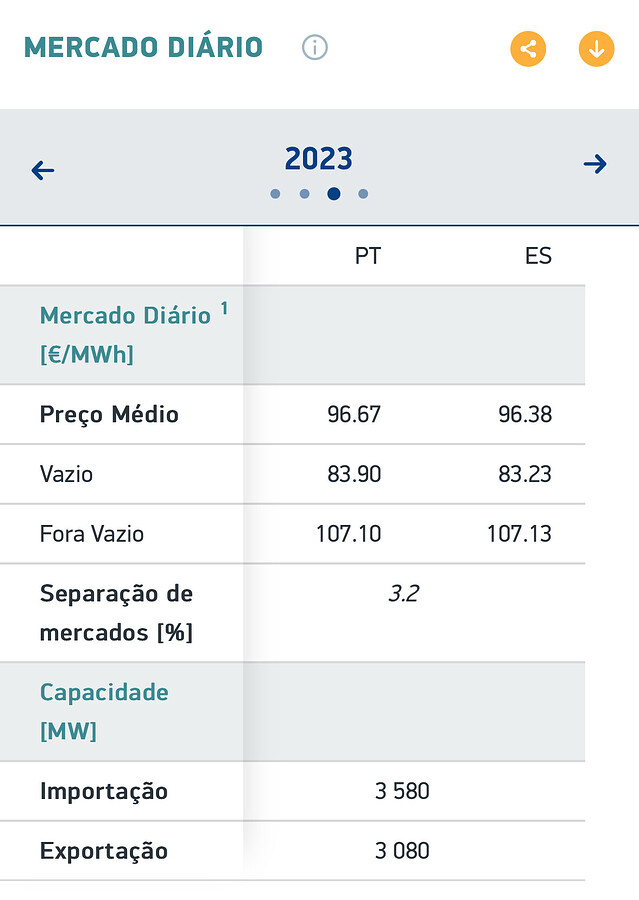Image resolution: width=639 pixels, height=900 pixels.
Task: Download data with the orange arrow icon
Action: click(x=596, y=48)
